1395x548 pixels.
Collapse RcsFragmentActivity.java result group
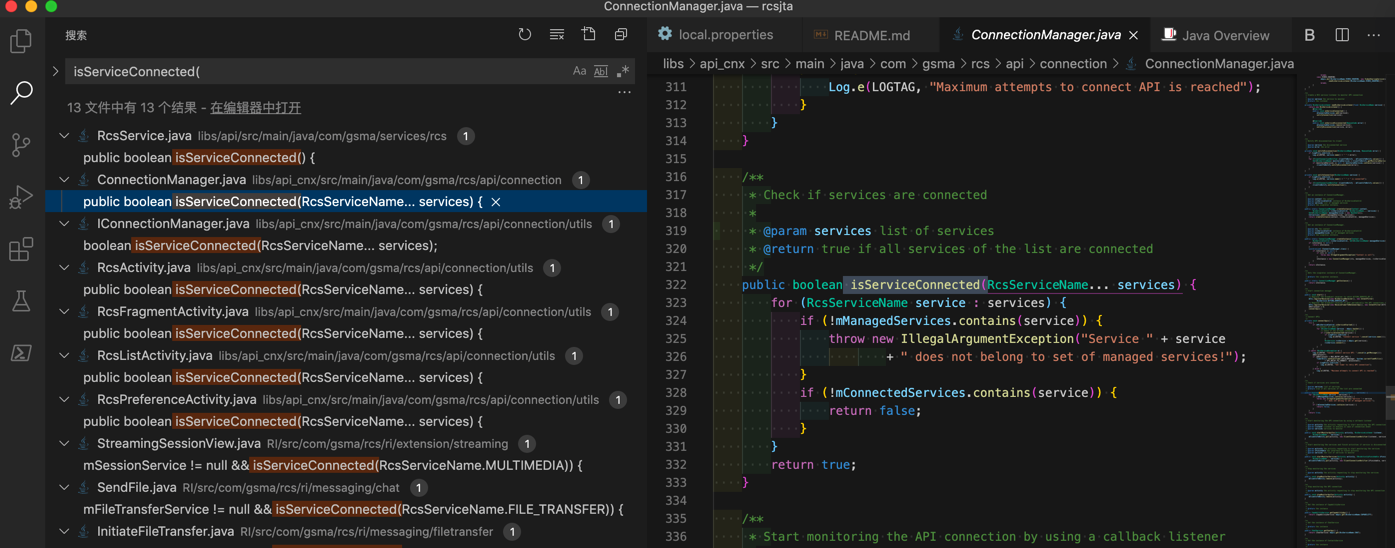pos(64,312)
